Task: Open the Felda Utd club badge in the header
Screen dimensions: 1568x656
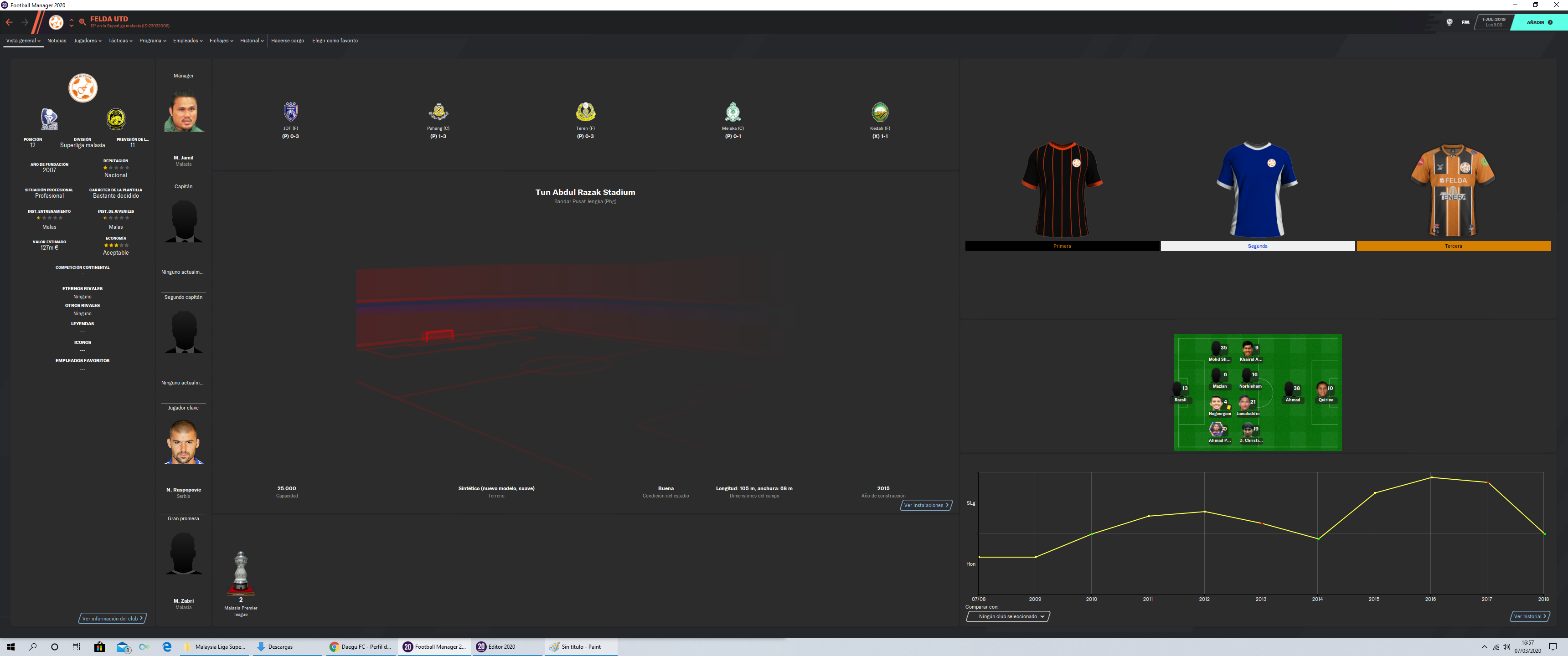Action: pos(56,22)
